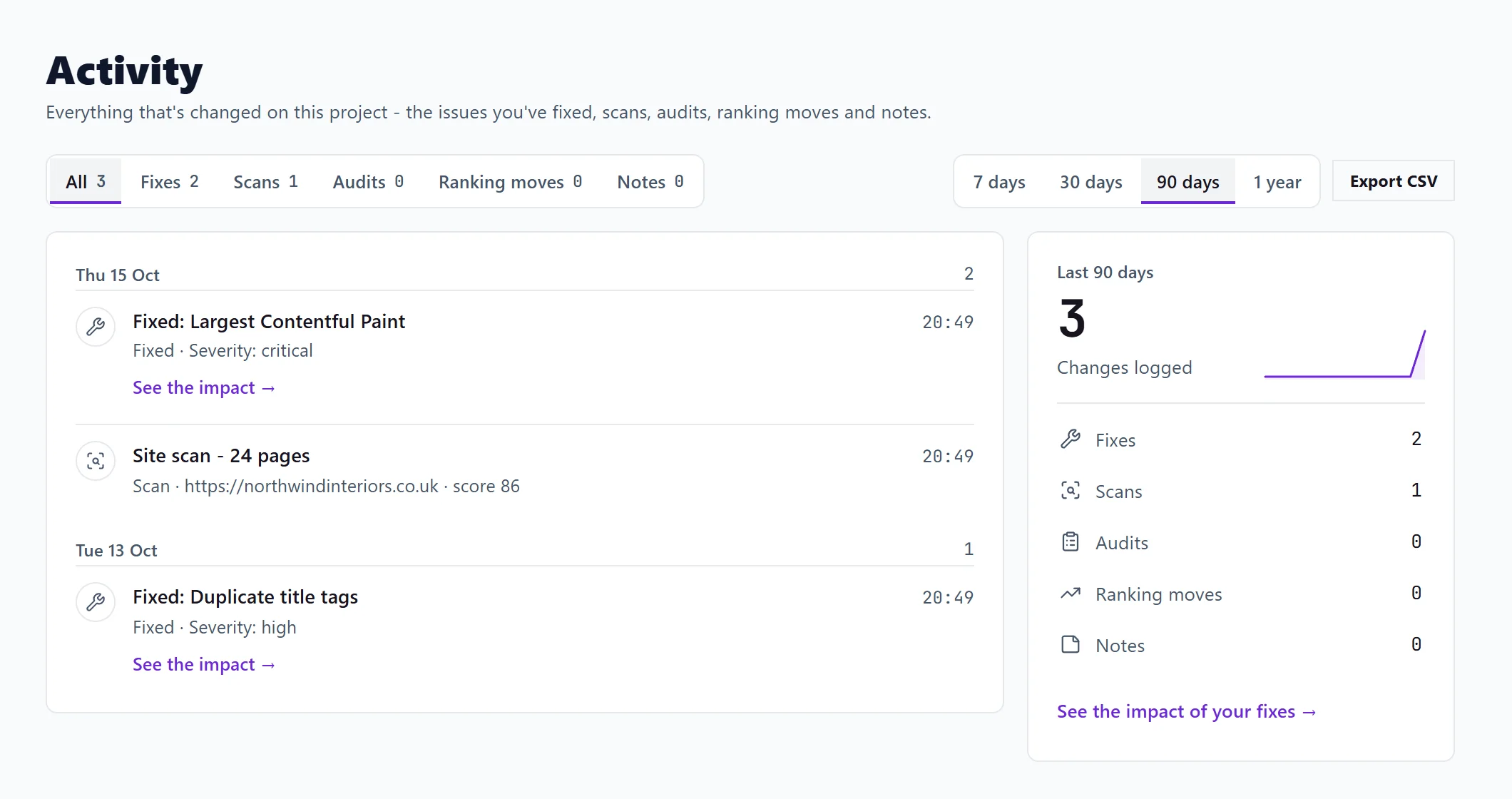The image size is (1512, 799).
Task: Choose the 30 days range
Action: (1091, 182)
